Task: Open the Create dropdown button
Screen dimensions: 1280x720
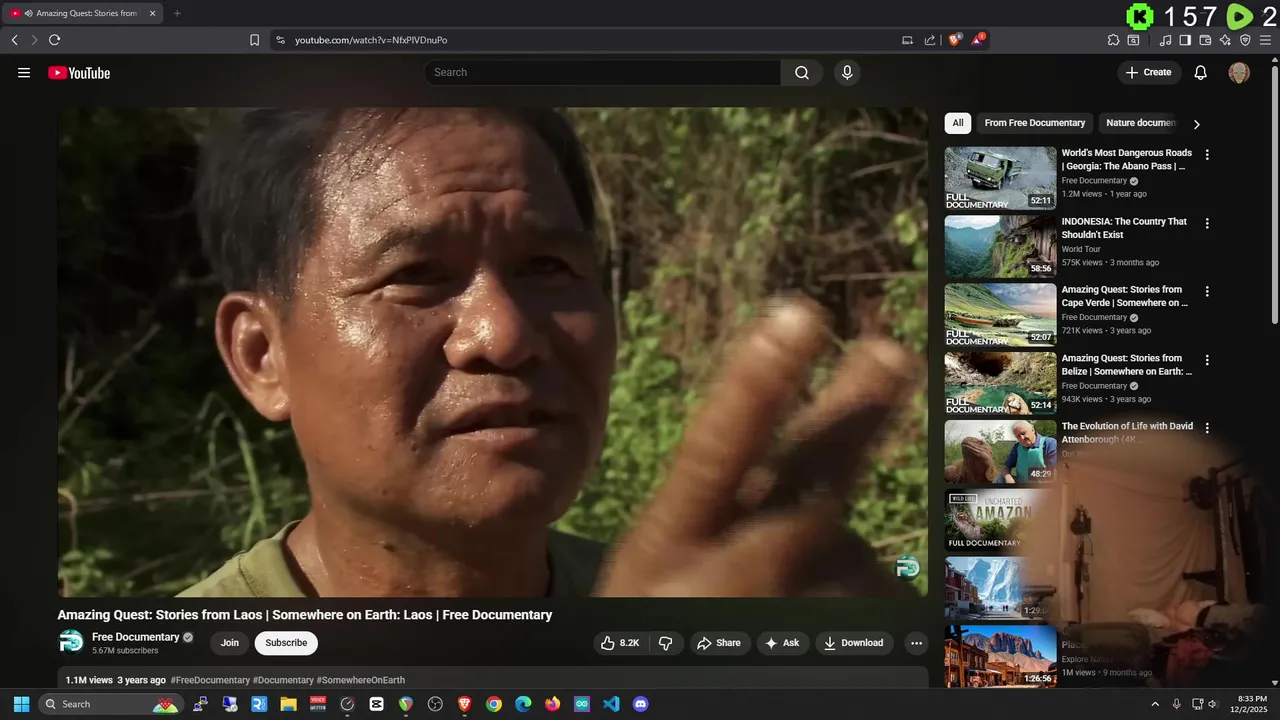Action: click(1149, 72)
